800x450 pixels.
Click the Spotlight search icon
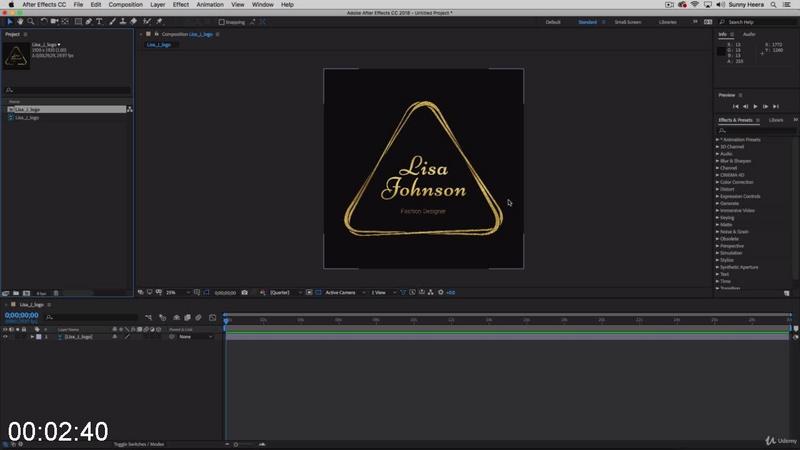pyautogui.click(x=773, y=5)
